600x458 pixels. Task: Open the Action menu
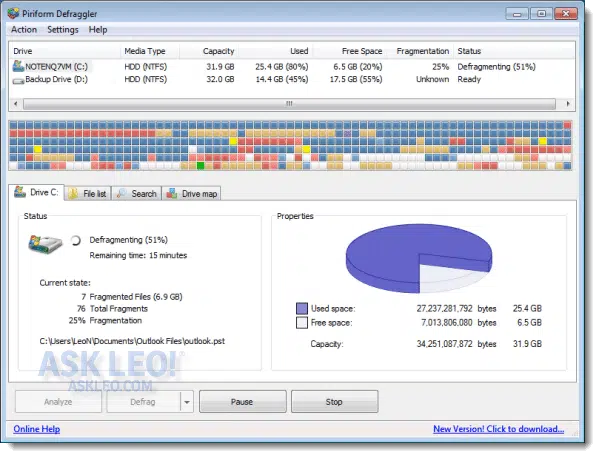(24, 29)
